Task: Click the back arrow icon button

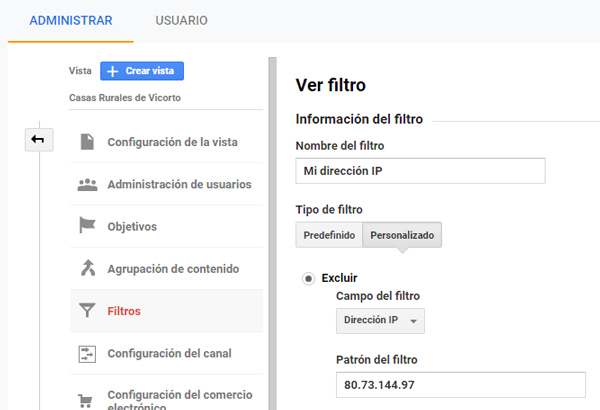Action: pos(38,140)
